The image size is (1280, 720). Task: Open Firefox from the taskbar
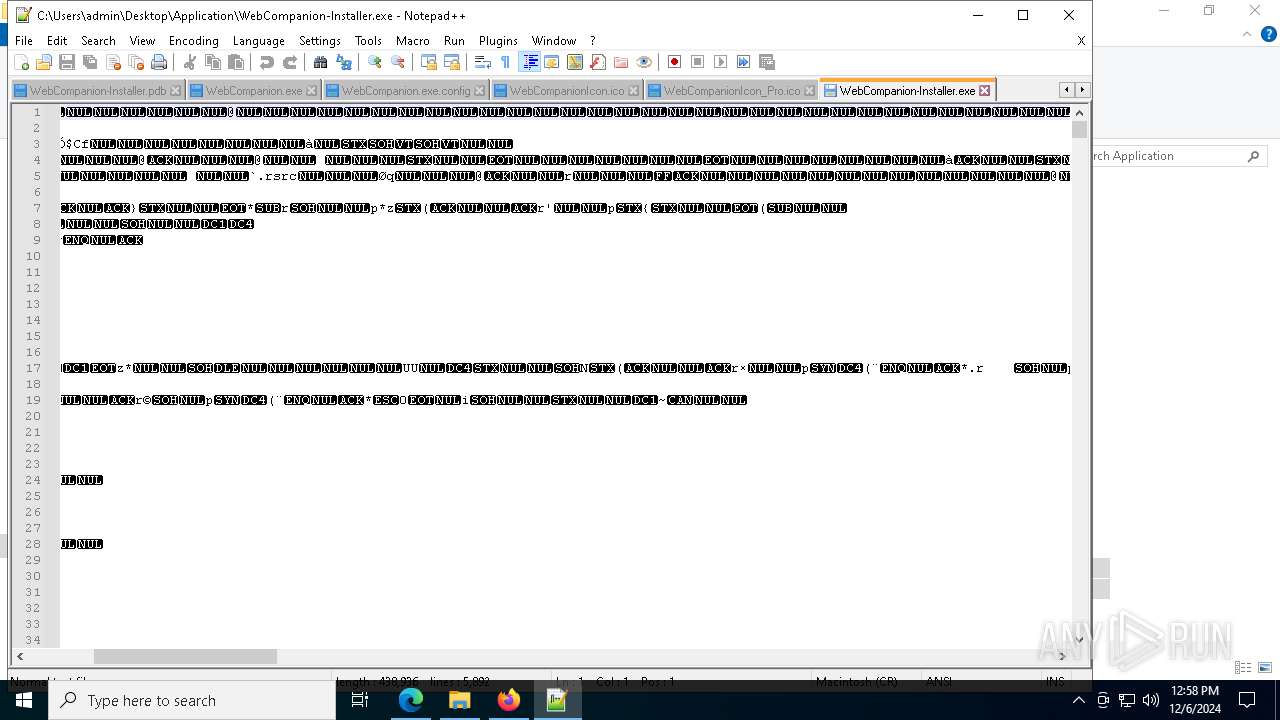tap(509, 700)
